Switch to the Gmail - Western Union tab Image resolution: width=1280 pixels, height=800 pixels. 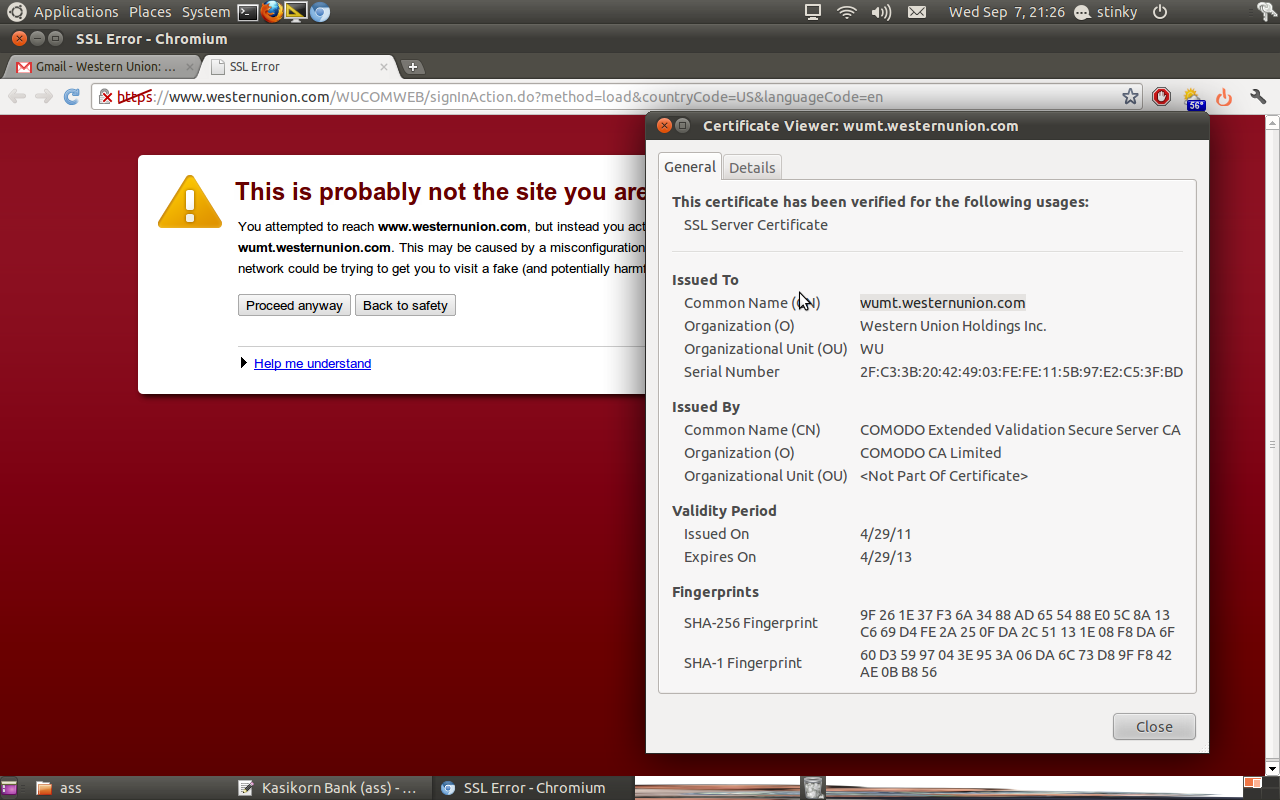pos(100,67)
